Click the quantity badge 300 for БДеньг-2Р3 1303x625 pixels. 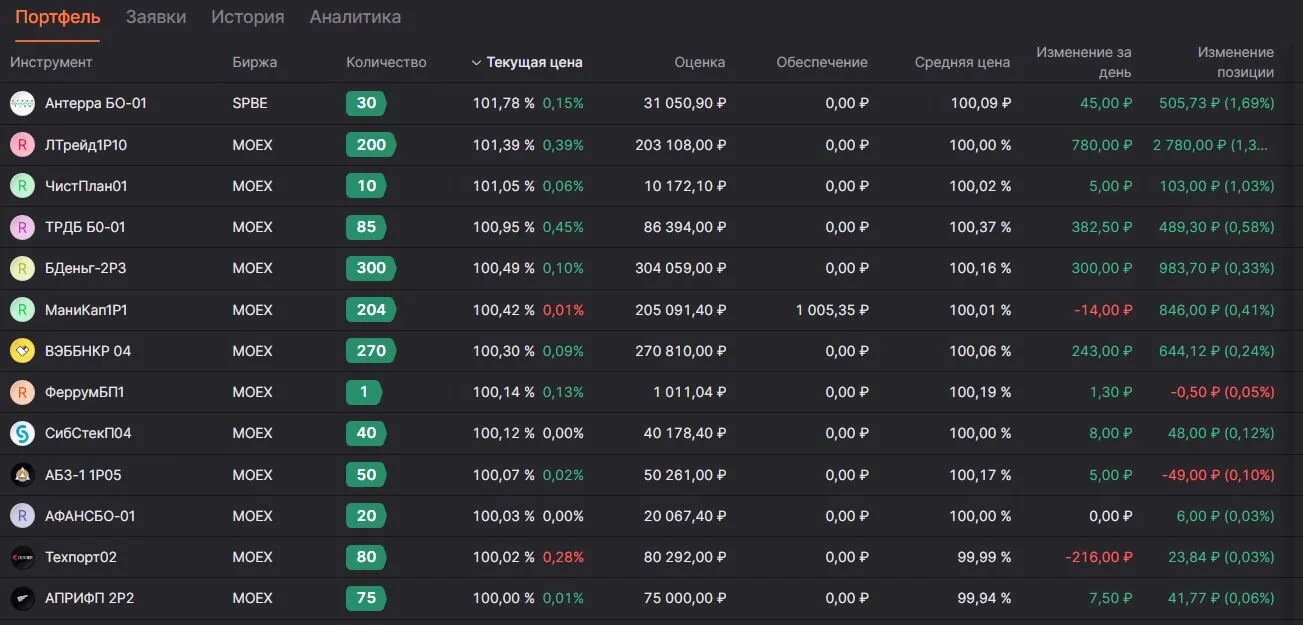coord(371,268)
